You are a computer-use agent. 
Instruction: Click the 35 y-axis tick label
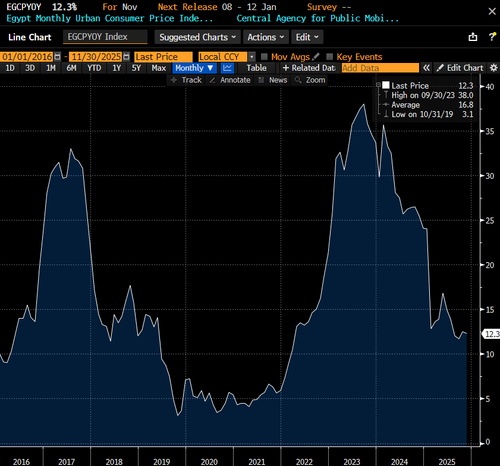click(x=490, y=131)
